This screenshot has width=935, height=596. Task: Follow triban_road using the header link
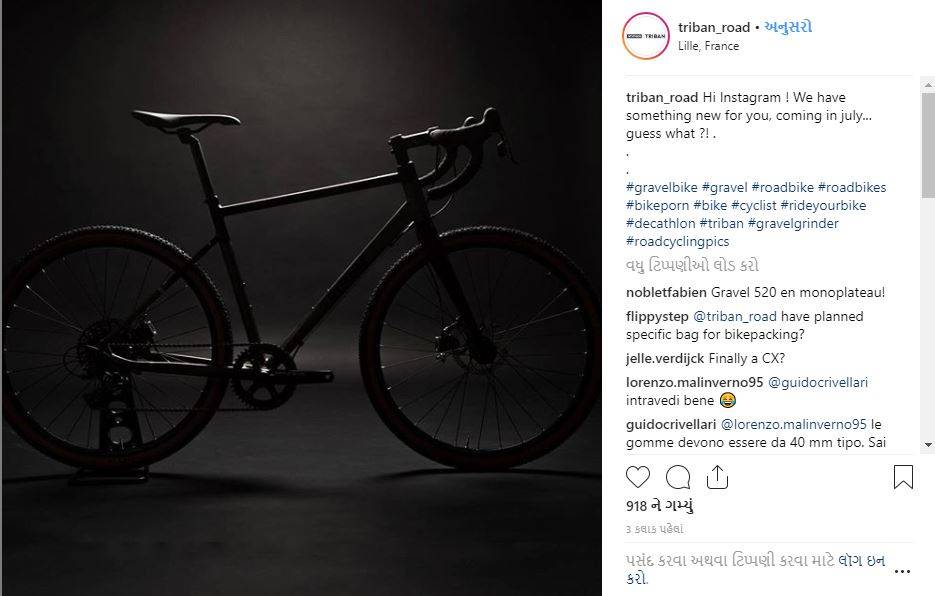[x=788, y=27]
